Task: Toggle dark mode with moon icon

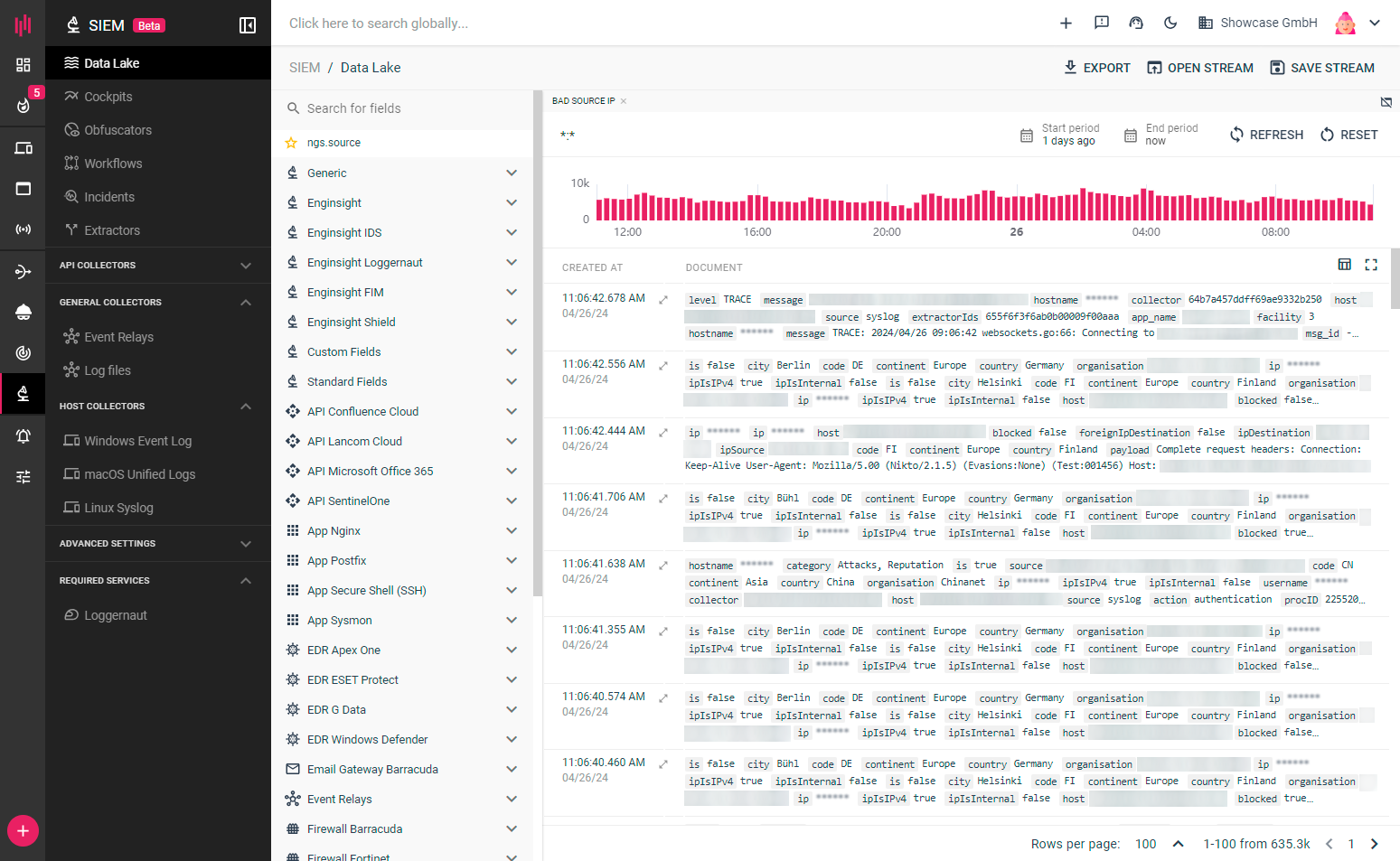Action: tap(1170, 23)
